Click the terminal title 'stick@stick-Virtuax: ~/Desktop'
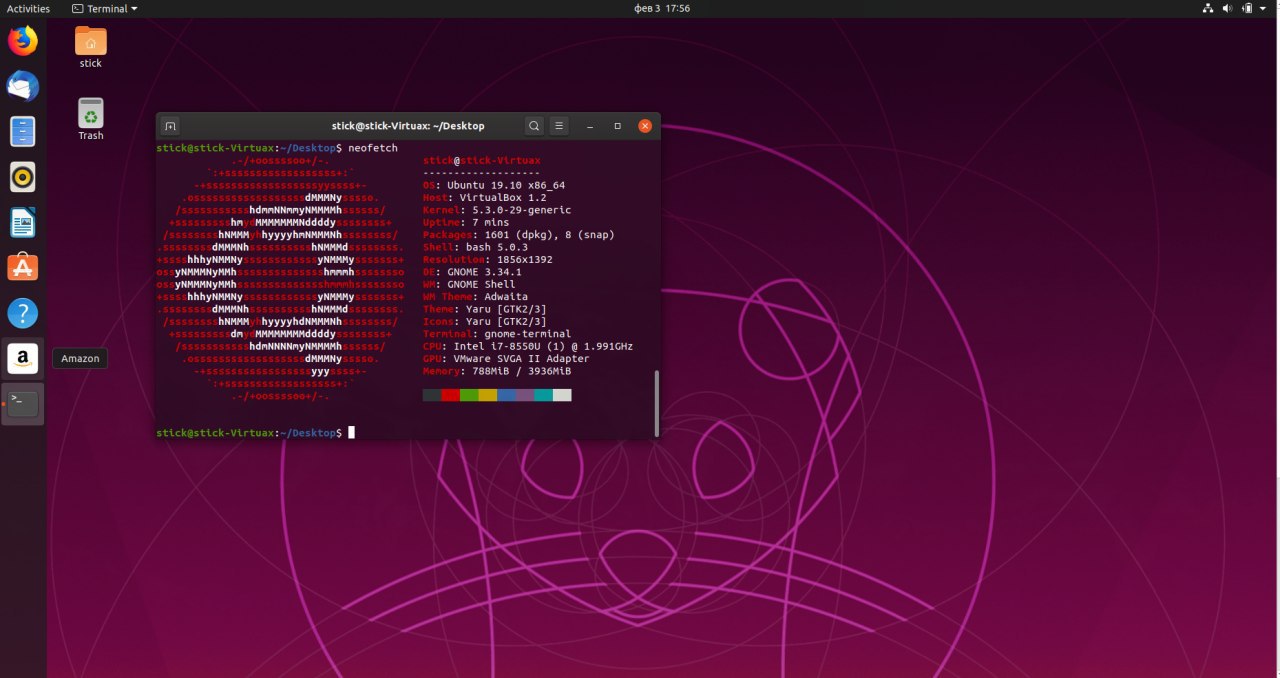This screenshot has width=1280, height=678. [x=408, y=126]
